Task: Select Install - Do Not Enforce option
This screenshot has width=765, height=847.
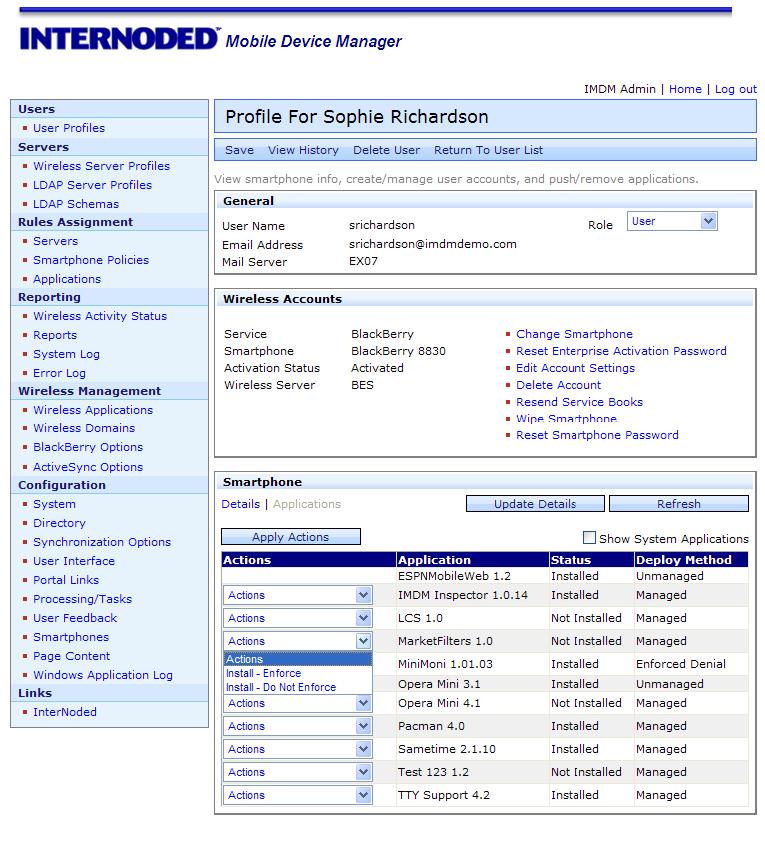Action: tap(280, 688)
